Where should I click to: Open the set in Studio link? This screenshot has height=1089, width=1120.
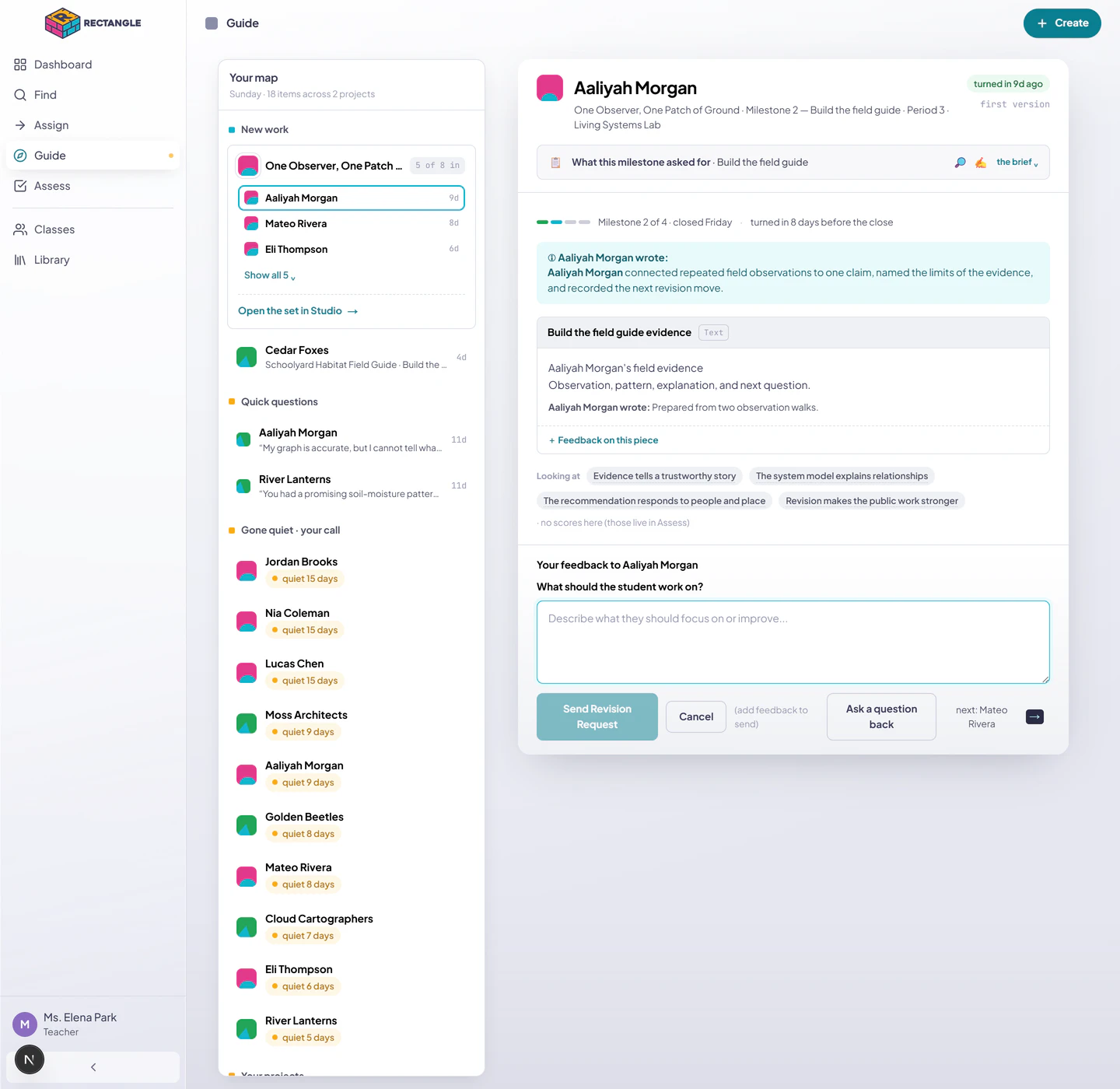click(298, 311)
